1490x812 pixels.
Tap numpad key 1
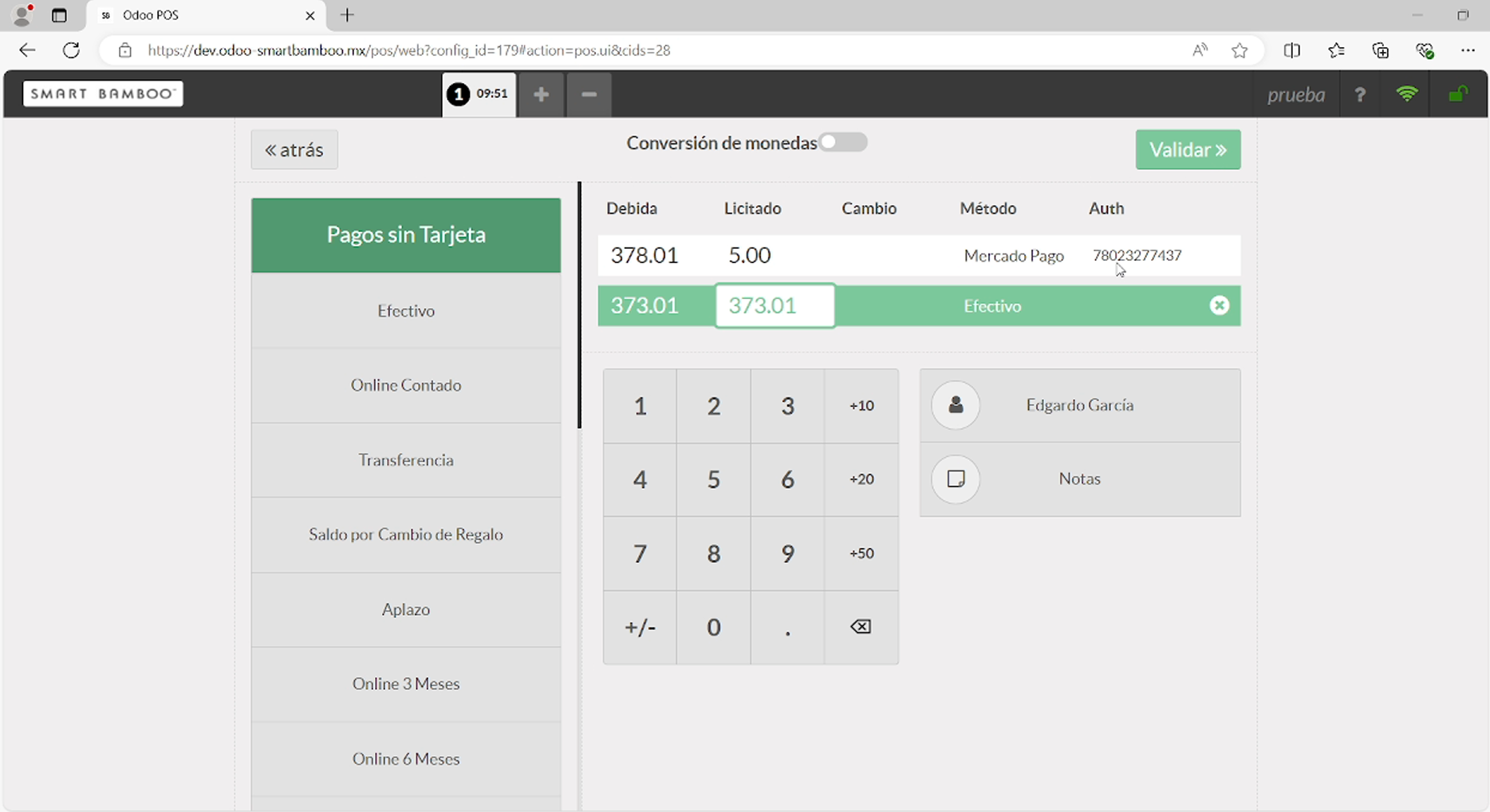click(640, 406)
